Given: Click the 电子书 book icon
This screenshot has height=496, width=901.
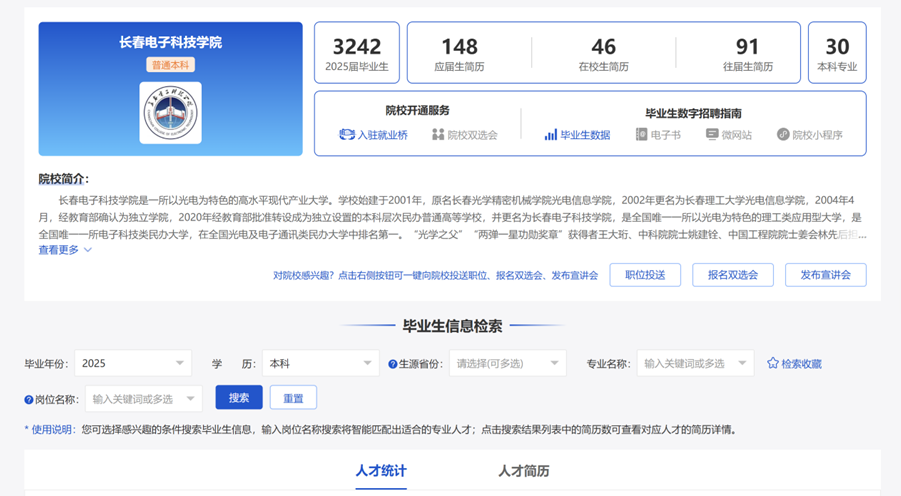Looking at the screenshot, I should click(x=641, y=134).
